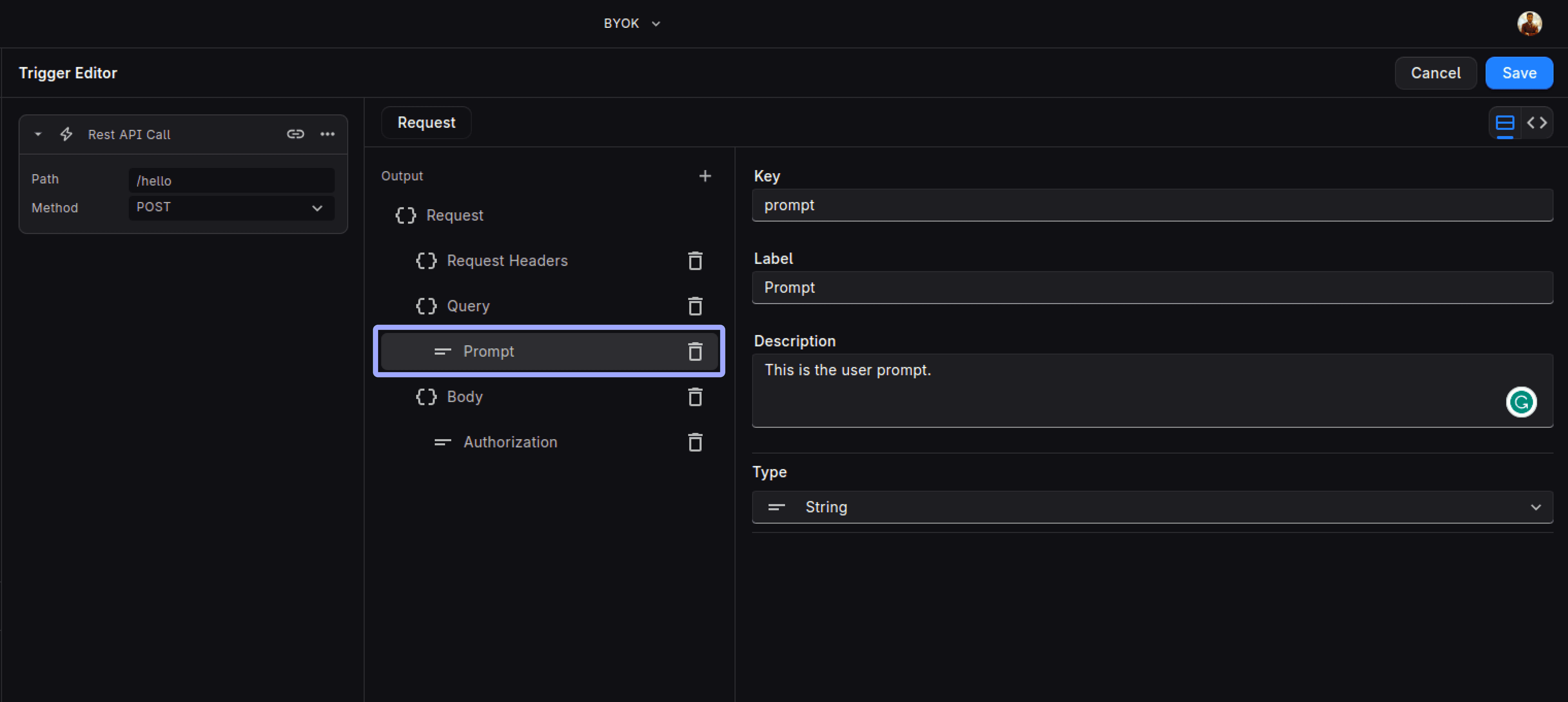Click the link icon on Rest API Call
The image size is (1568, 702).
pyautogui.click(x=295, y=134)
